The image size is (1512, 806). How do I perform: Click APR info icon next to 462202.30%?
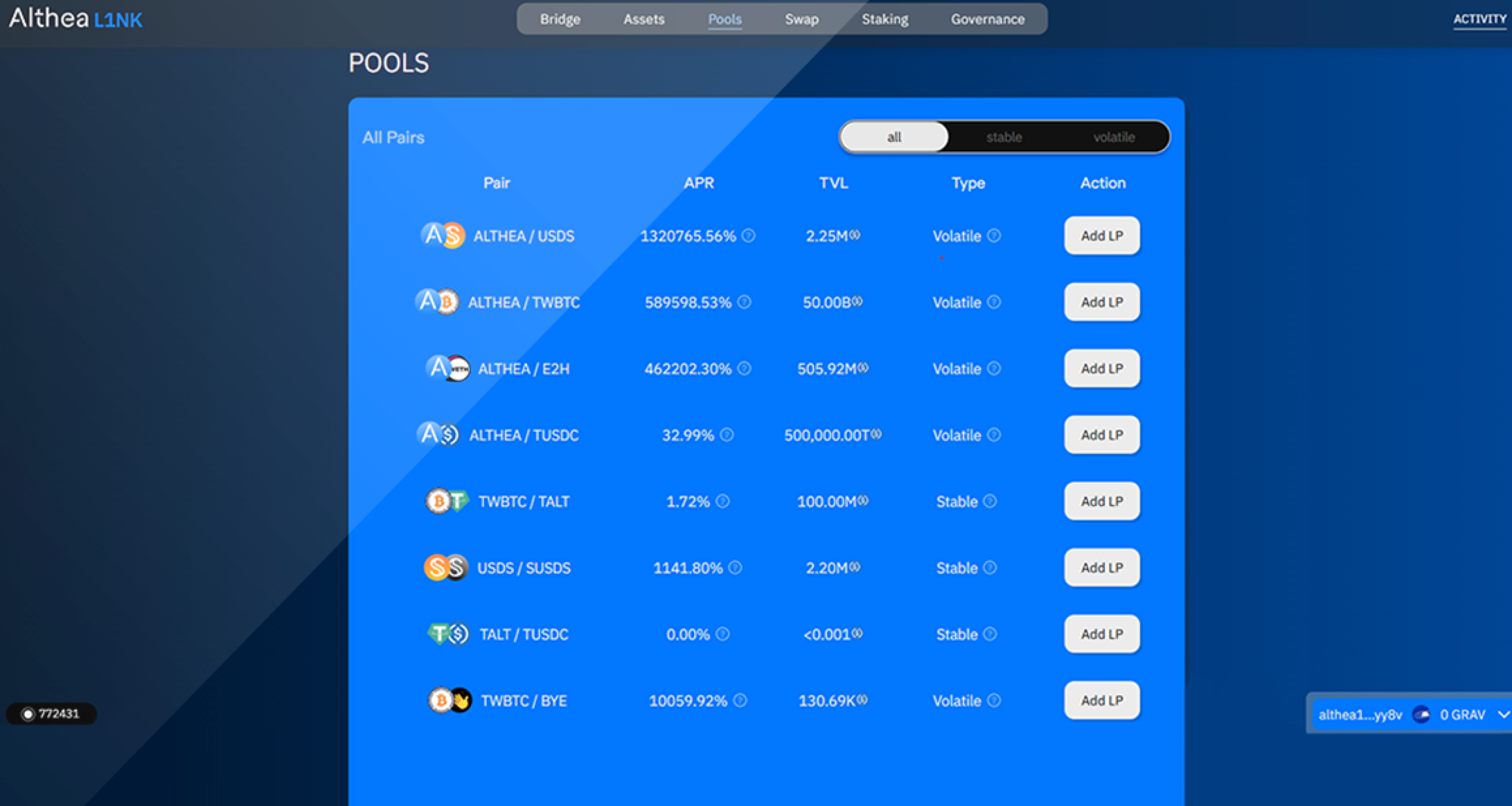click(745, 369)
